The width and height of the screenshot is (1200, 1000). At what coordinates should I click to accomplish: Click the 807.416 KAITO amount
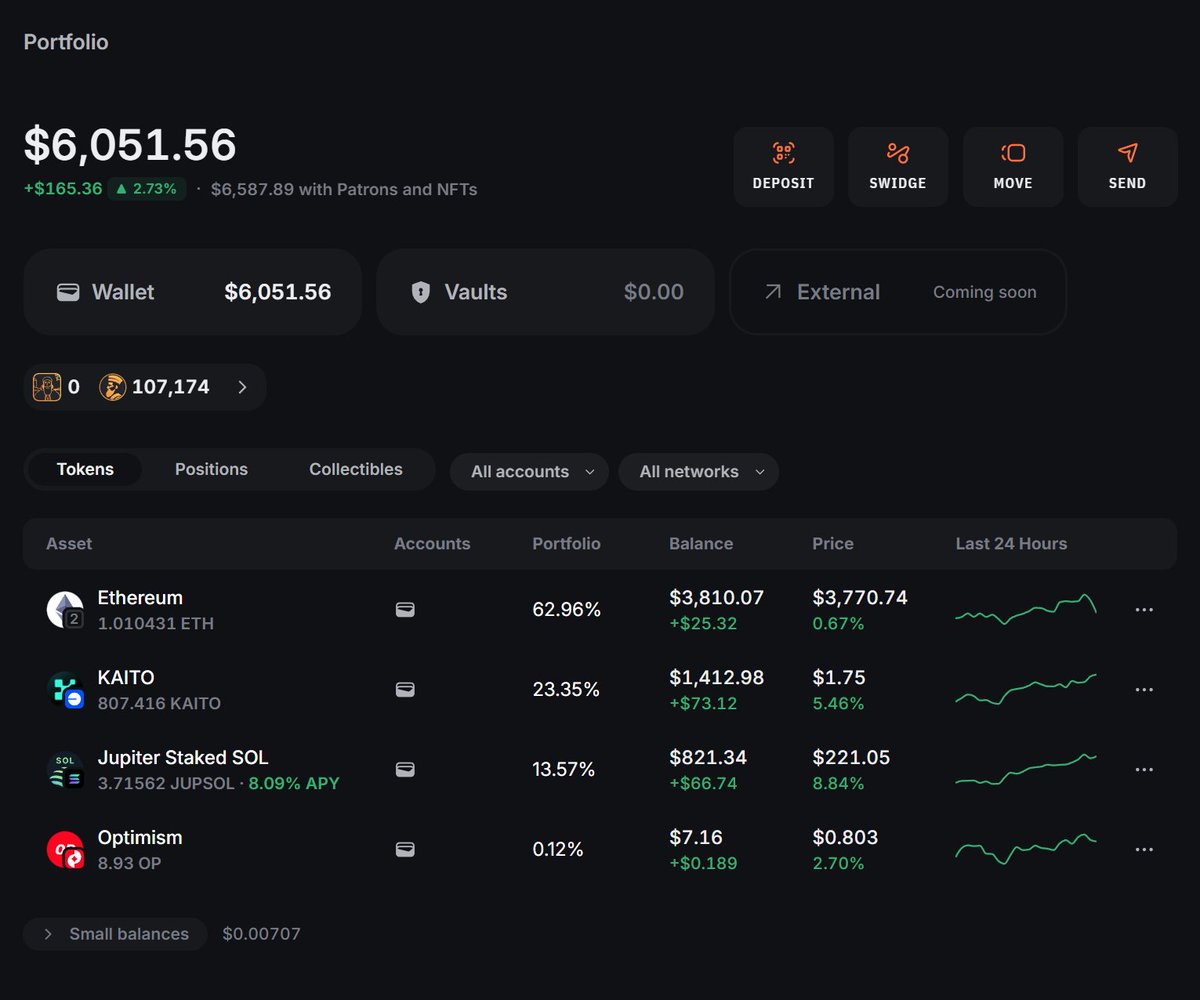pos(159,704)
